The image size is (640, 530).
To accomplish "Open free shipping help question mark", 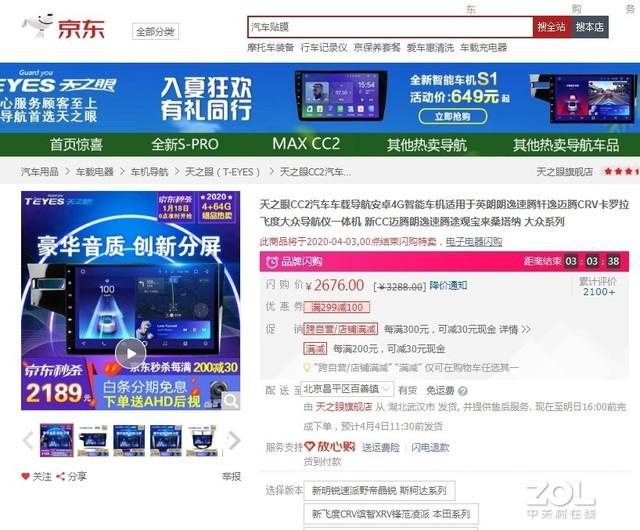I will (x=462, y=391).
